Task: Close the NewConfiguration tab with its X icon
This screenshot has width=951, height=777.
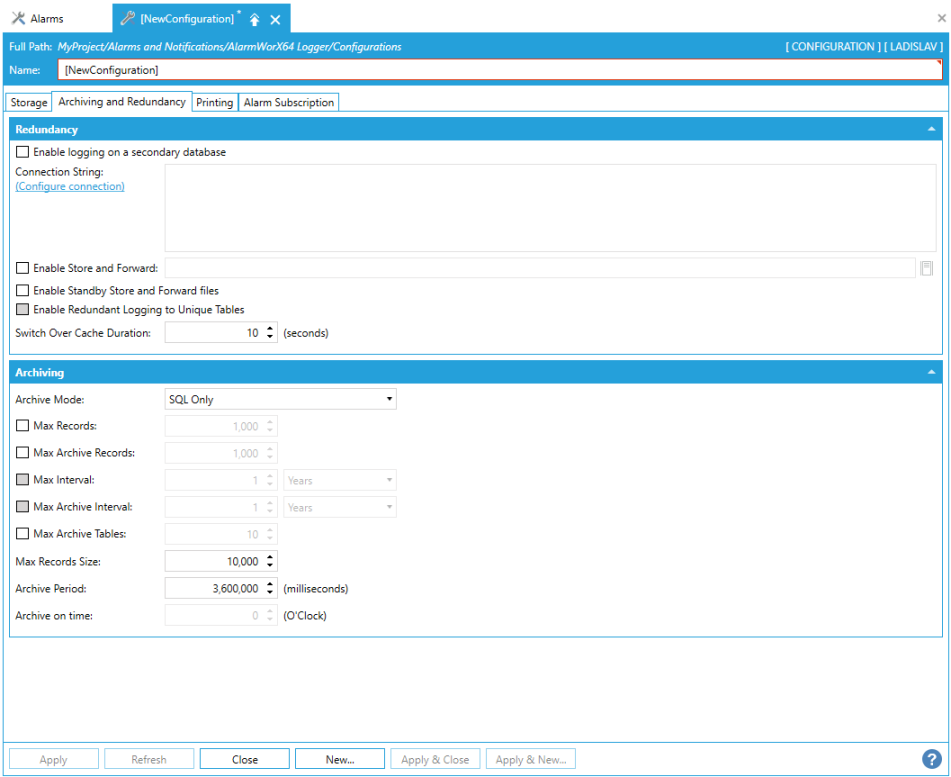Action: [x=275, y=19]
